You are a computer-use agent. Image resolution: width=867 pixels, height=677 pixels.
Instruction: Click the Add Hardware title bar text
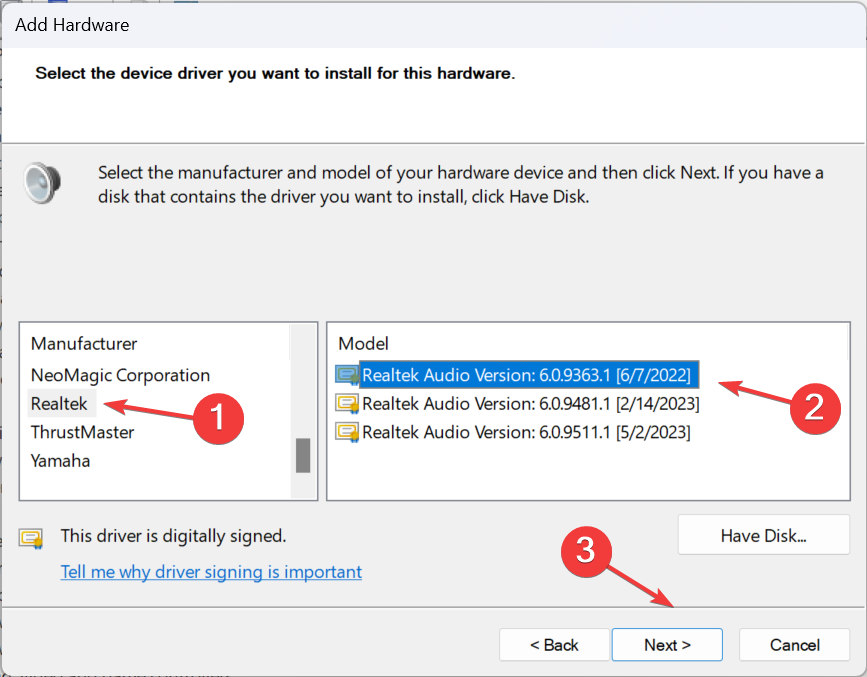72,25
